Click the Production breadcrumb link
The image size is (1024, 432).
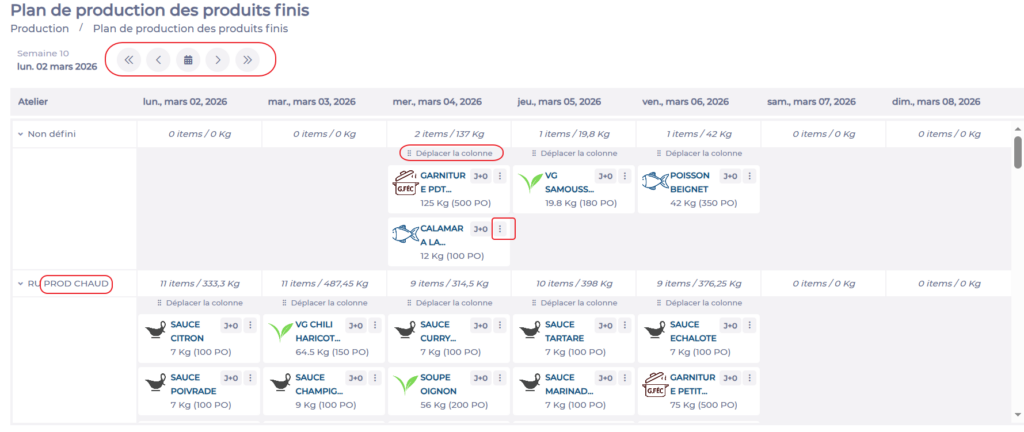pyautogui.click(x=39, y=29)
